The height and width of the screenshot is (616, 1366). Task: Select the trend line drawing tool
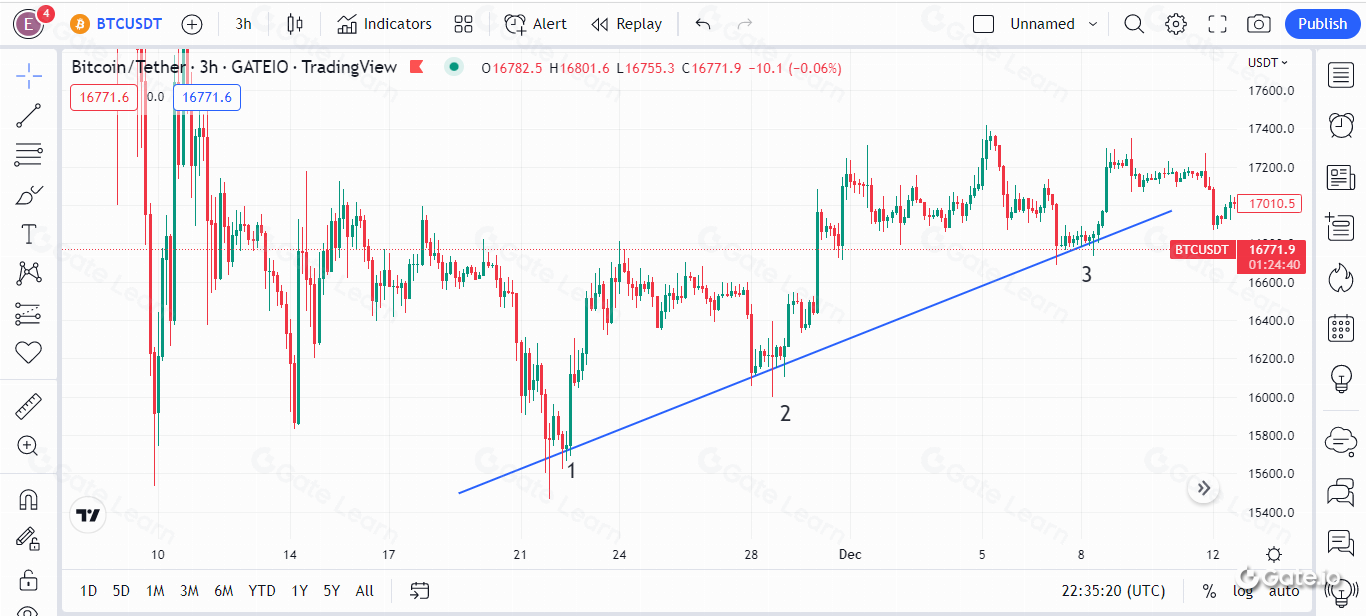pos(29,115)
